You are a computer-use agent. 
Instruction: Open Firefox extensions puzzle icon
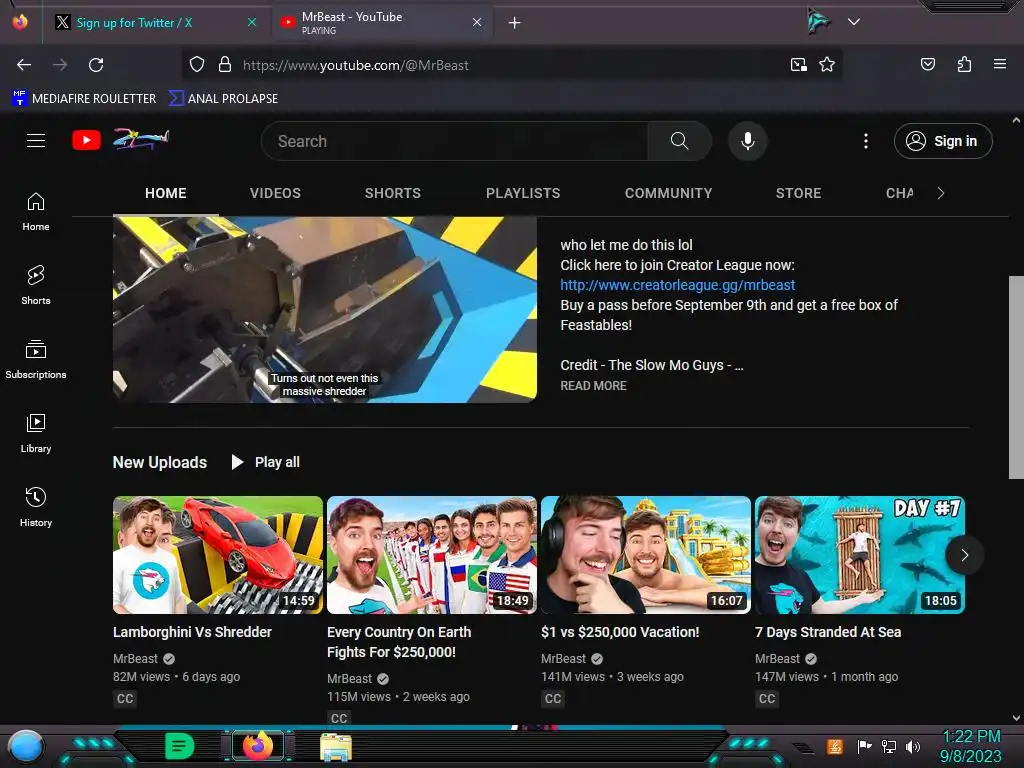coord(964,64)
